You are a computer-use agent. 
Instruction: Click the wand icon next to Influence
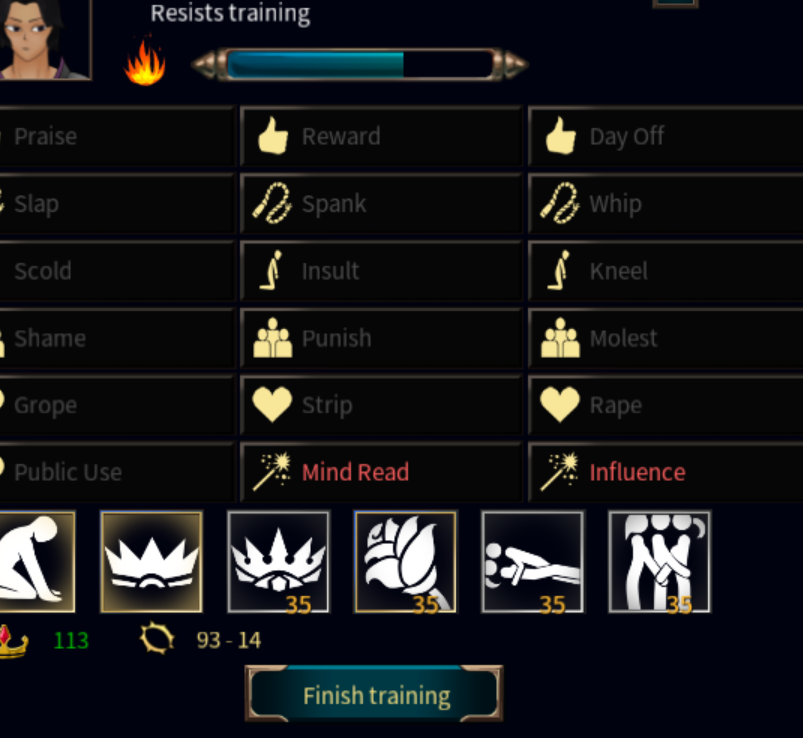tap(560, 471)
